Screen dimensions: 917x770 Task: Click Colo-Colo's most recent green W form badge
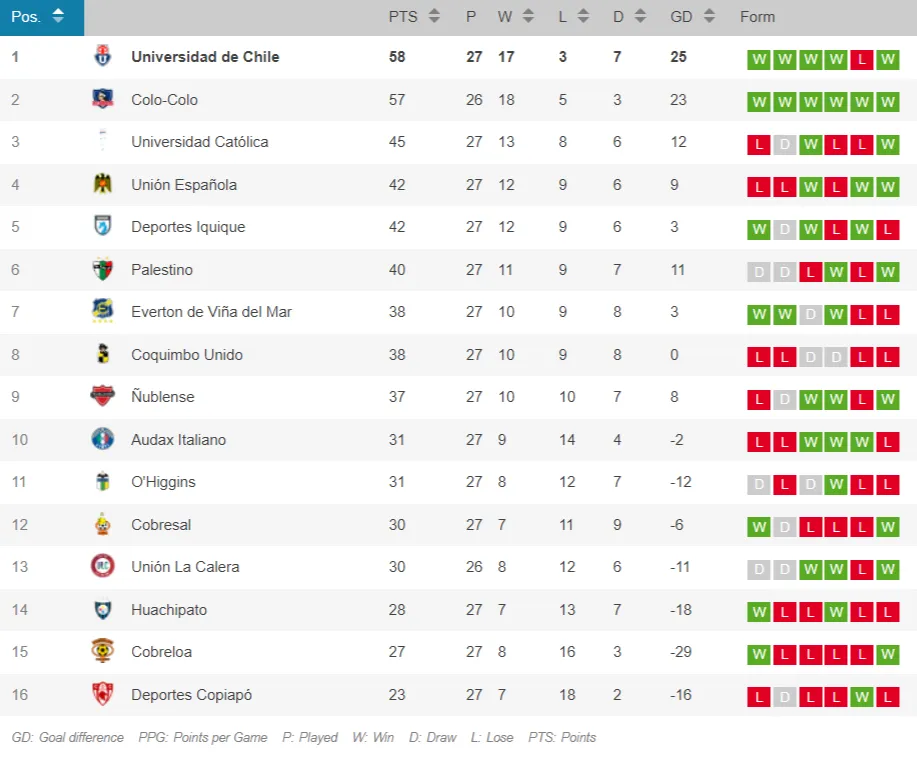click(887, 102)
